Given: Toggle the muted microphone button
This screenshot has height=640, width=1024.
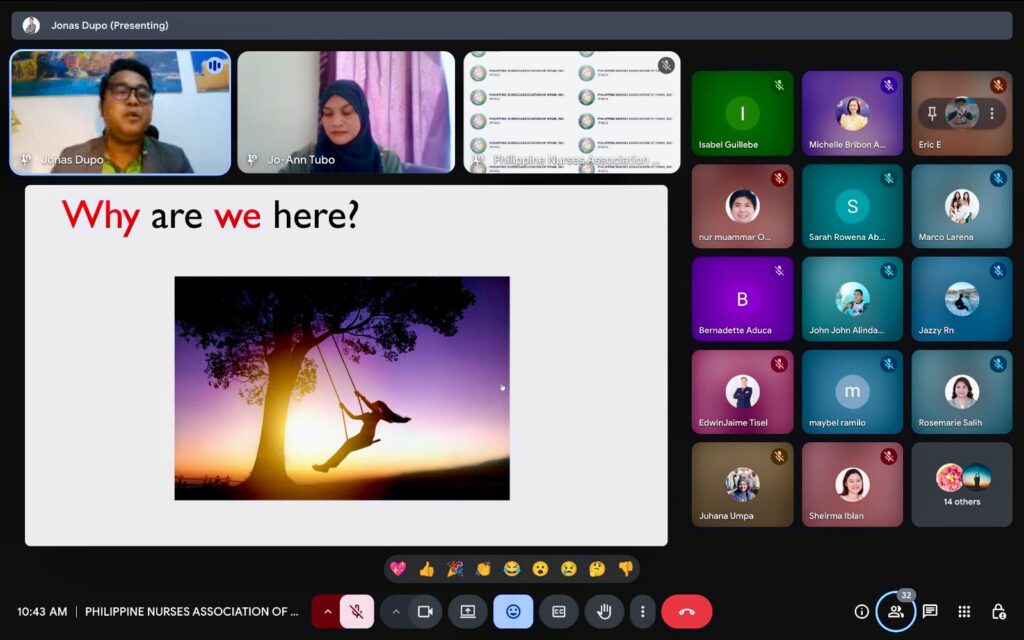Looking at the screenshot, I should (356, 611).
